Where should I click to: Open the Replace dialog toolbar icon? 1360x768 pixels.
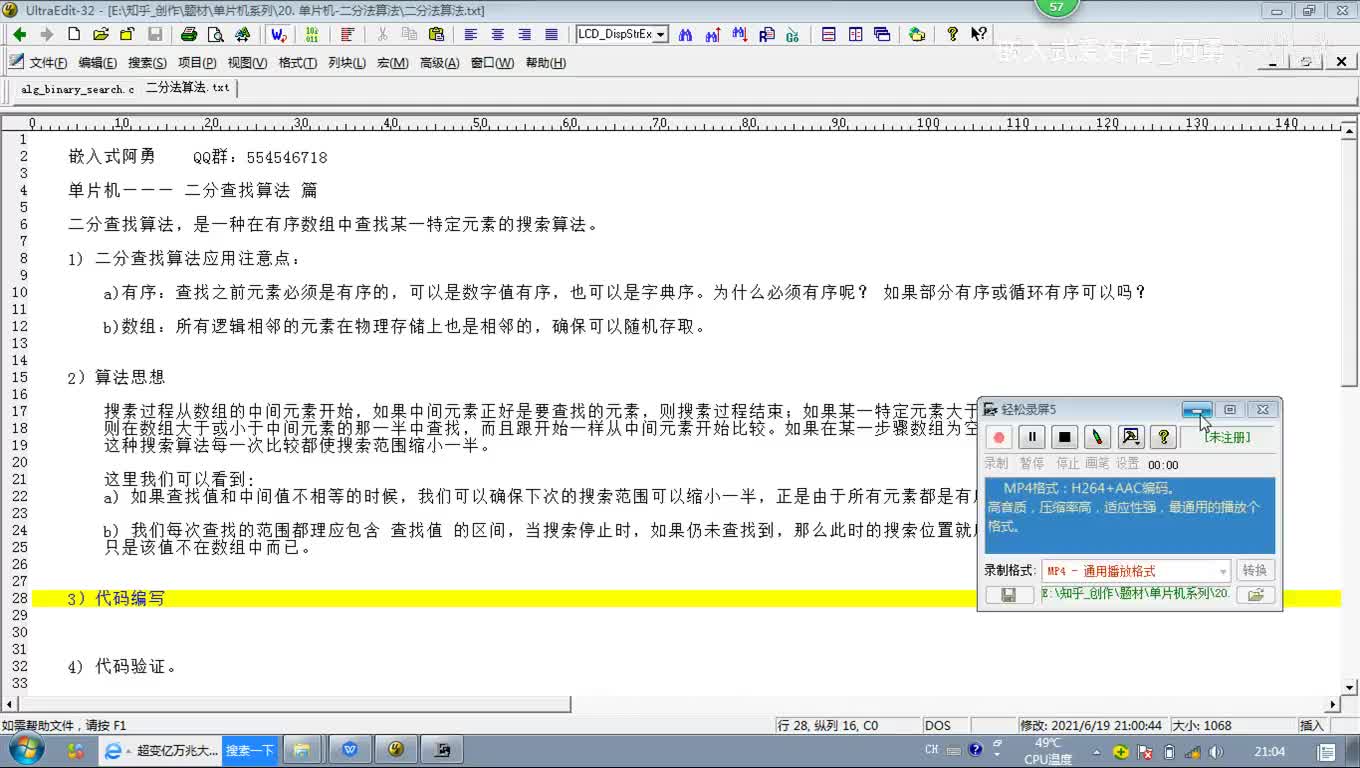pos(767,34)
